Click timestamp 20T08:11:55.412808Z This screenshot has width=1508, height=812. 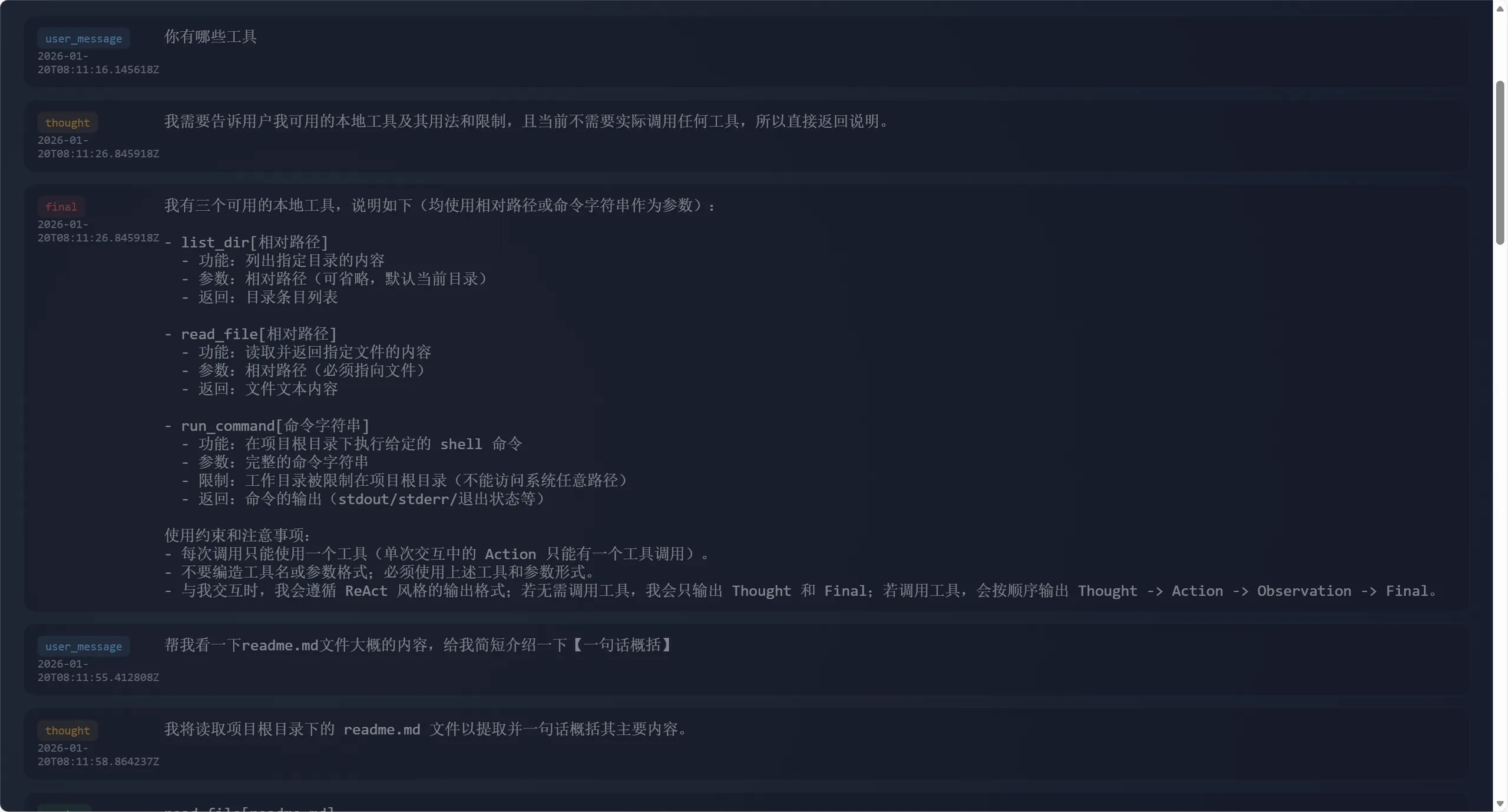[98, 677]
